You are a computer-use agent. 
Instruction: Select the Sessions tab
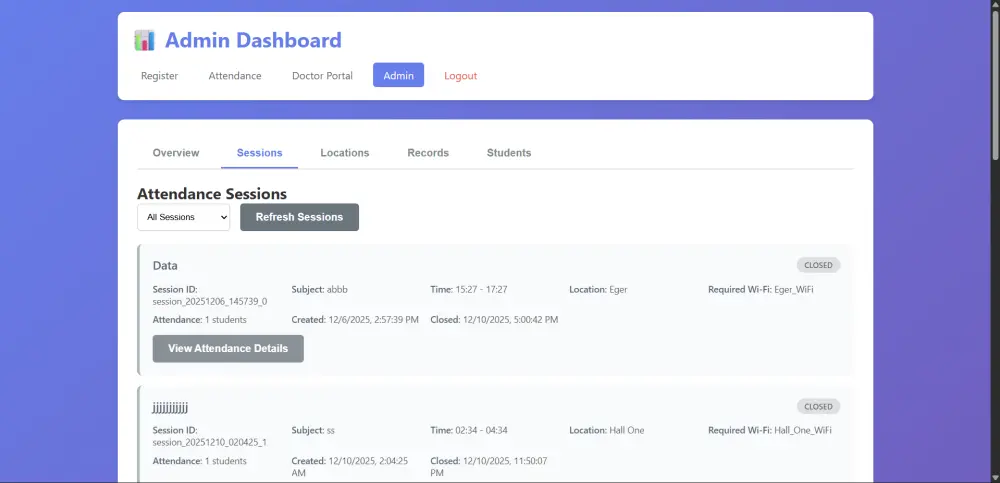click(x=260, y=153)
